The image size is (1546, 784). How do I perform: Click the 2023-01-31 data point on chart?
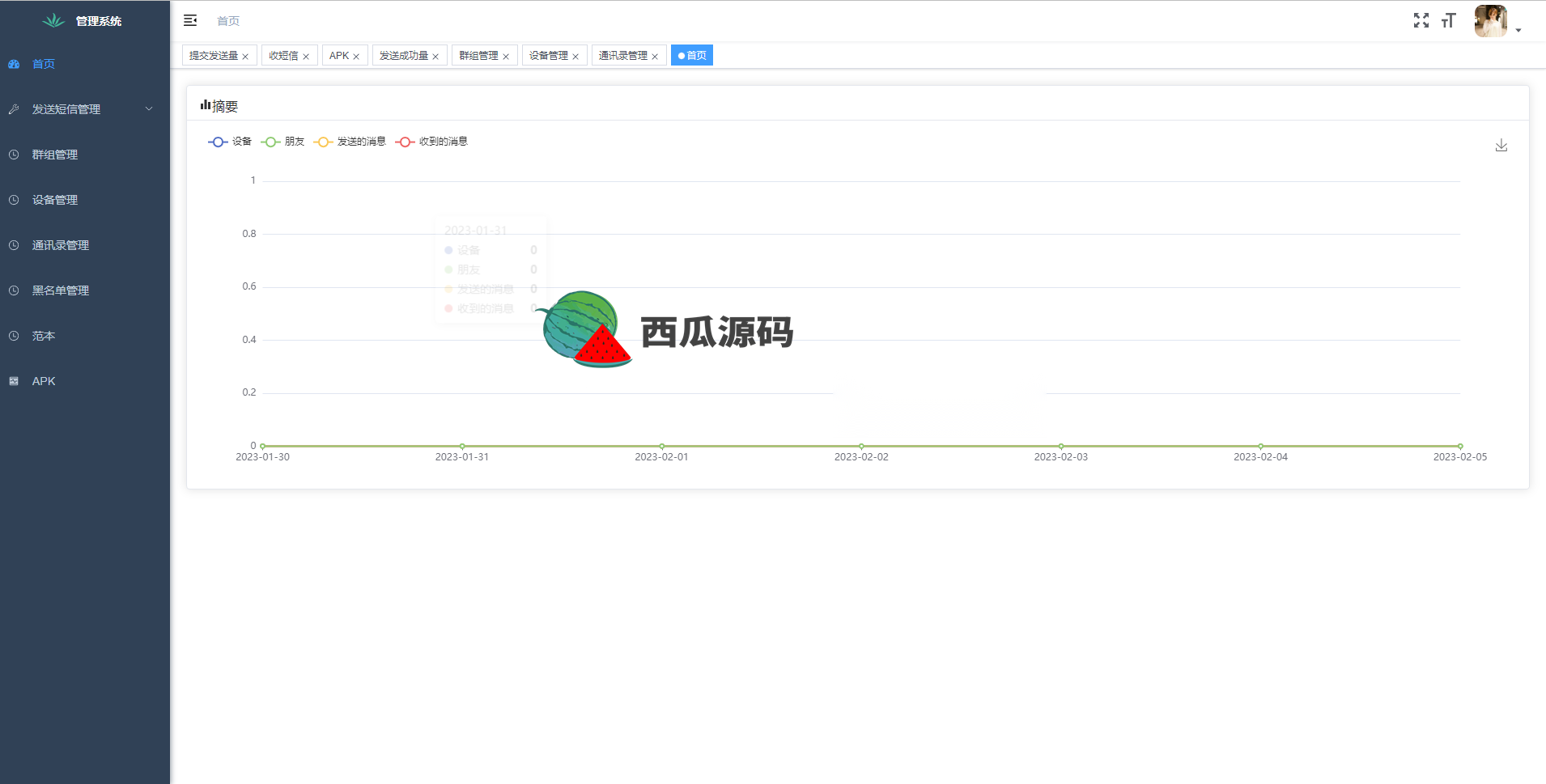462,446
